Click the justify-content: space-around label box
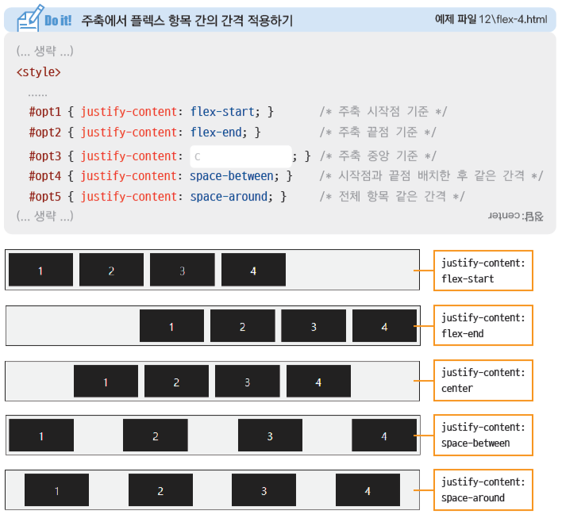The width and height of the screenshot is (562, 518). pos(483,490)
